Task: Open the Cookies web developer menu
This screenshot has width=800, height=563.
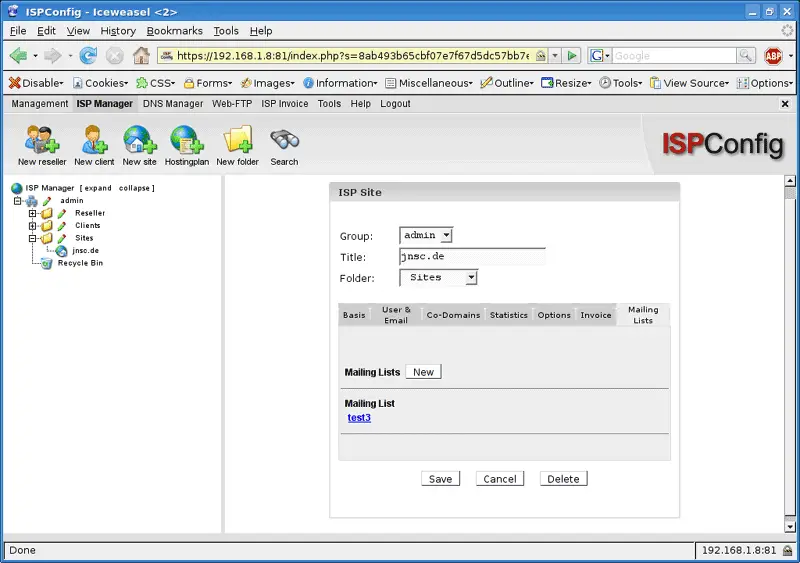Action: point(101,83)
